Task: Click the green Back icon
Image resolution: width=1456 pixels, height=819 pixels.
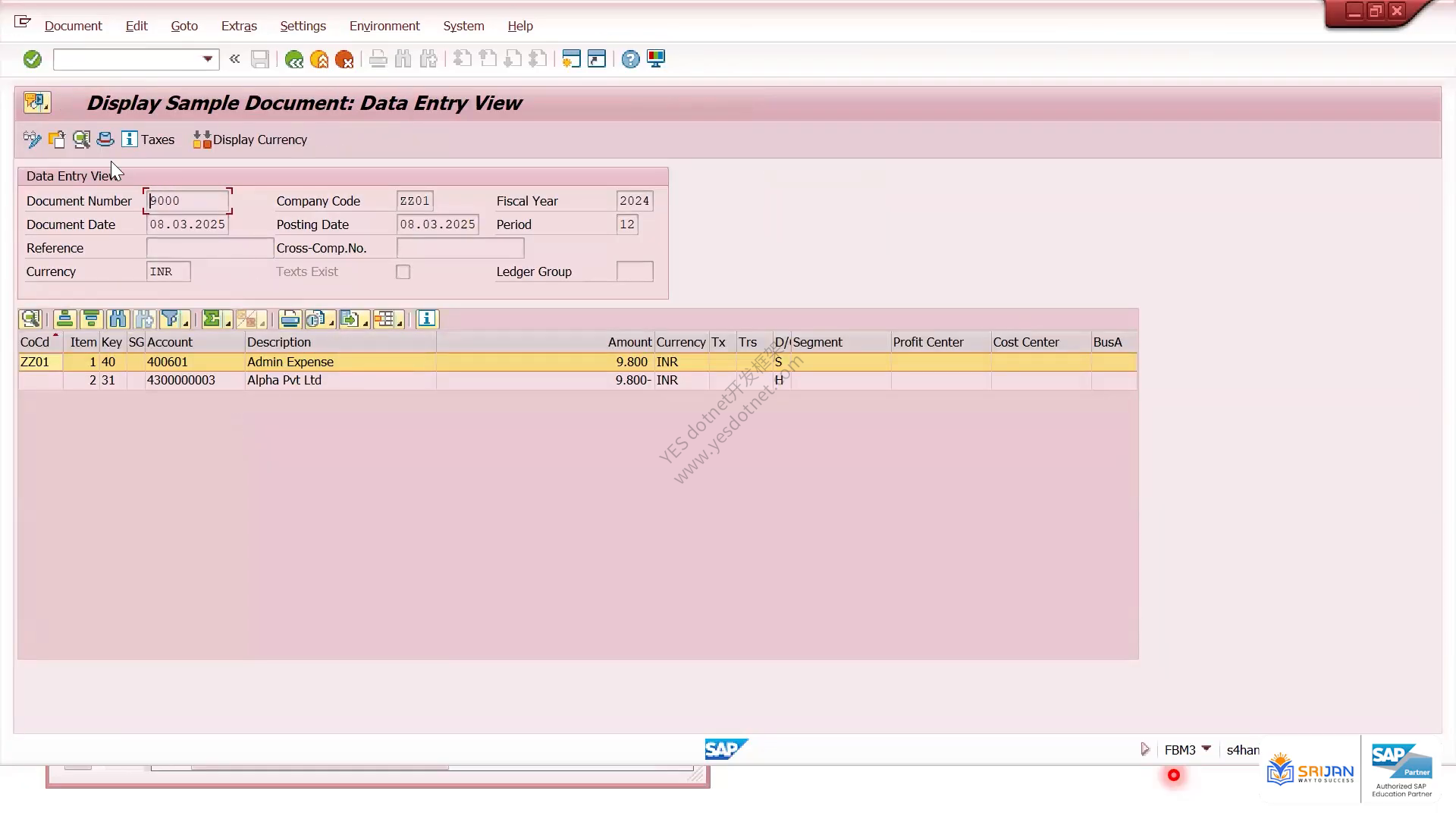Action: pos(294,59)
